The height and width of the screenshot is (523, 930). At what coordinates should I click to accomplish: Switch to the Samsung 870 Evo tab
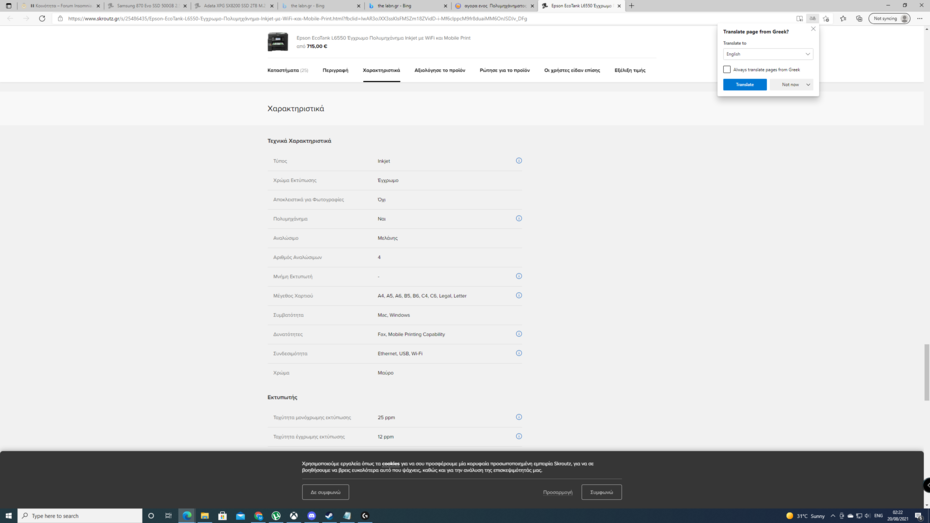pos(146,6)
